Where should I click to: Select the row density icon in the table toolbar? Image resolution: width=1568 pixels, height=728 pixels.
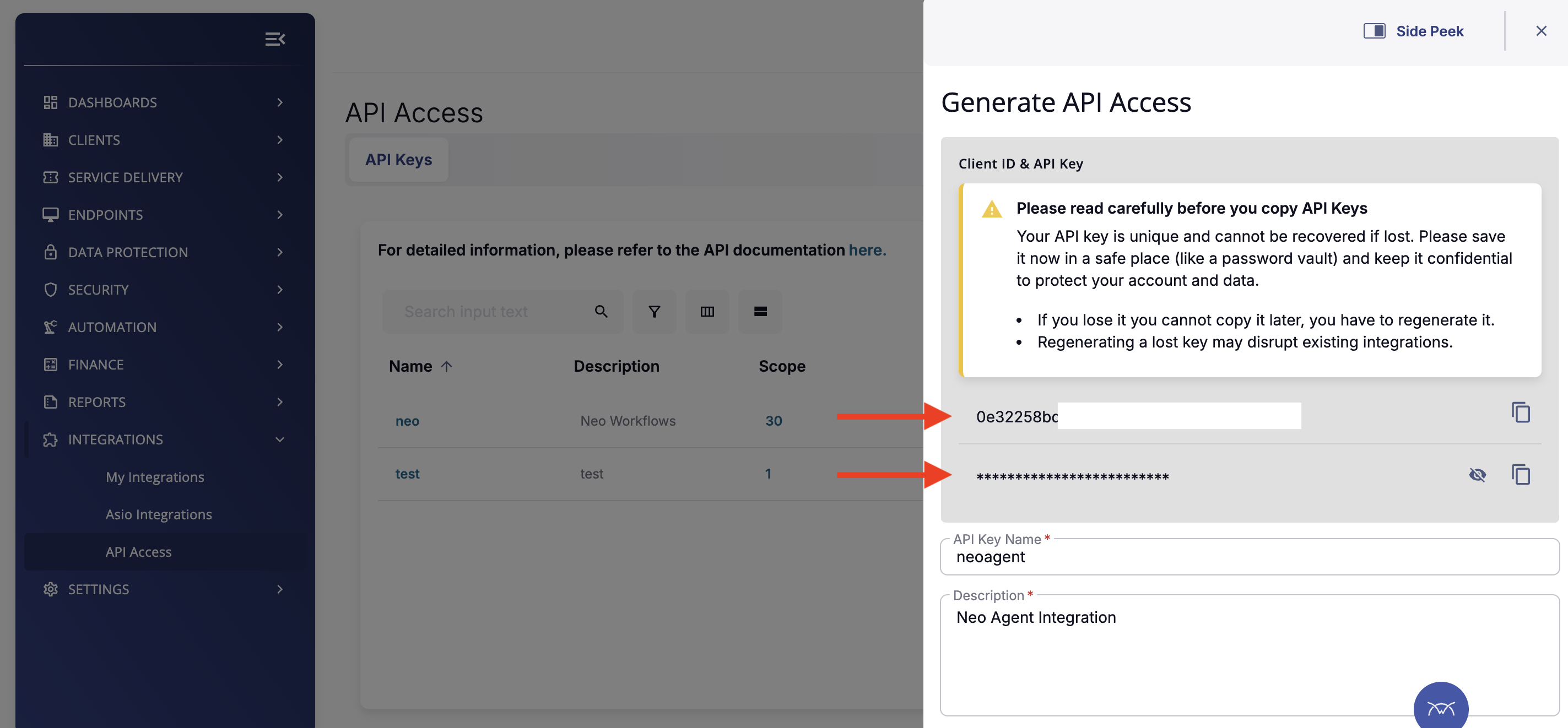(760, 311)
